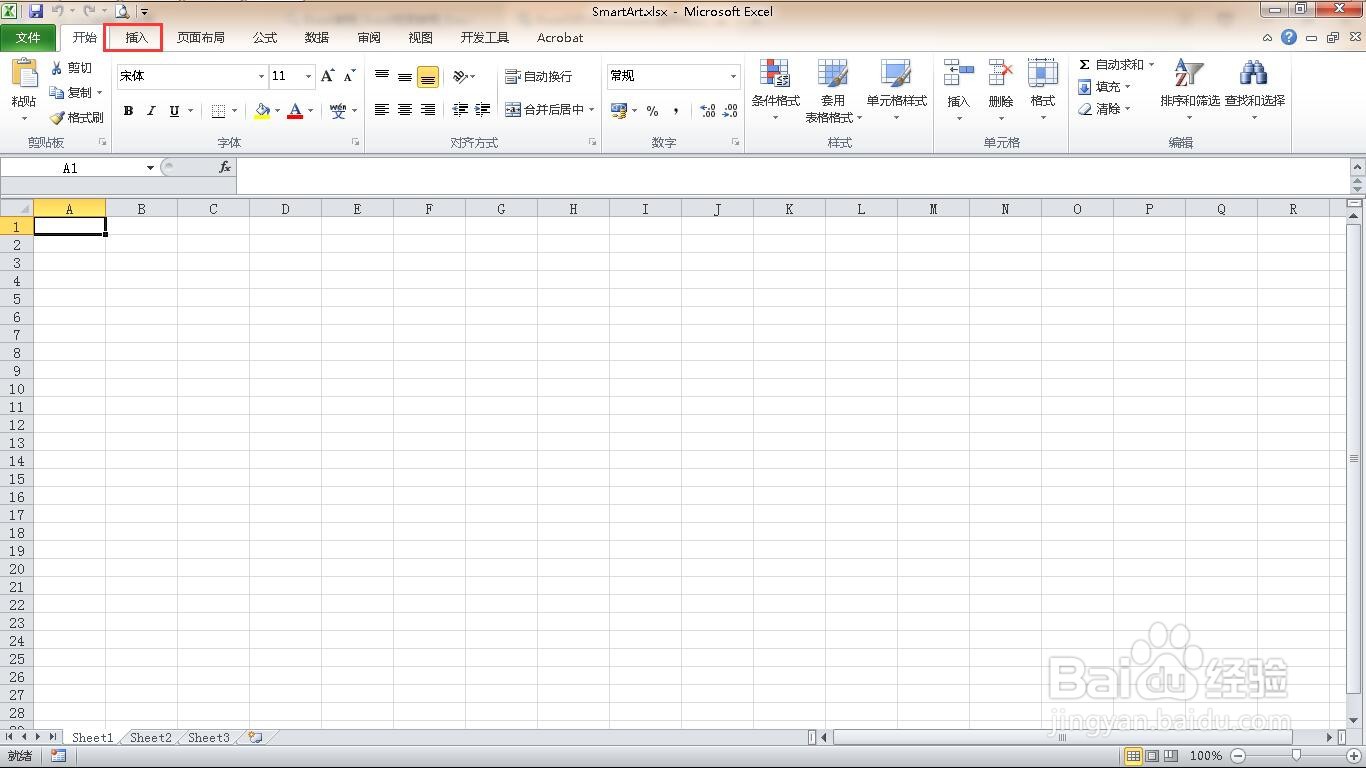Viewport: 1366px width, 768px height.
Task: Open Merge and Center dropdown arrow
Action: (x=591, y=110)
